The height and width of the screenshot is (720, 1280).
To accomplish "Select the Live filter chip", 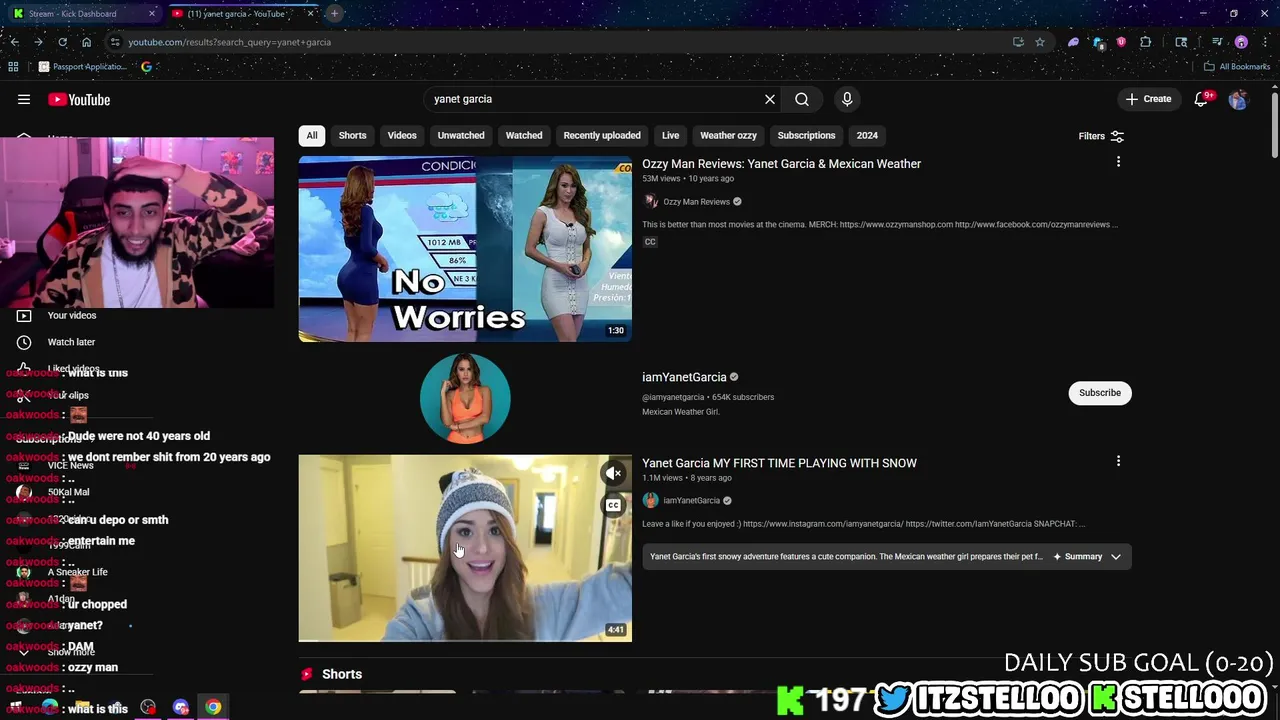I will (x=670, y=136).
